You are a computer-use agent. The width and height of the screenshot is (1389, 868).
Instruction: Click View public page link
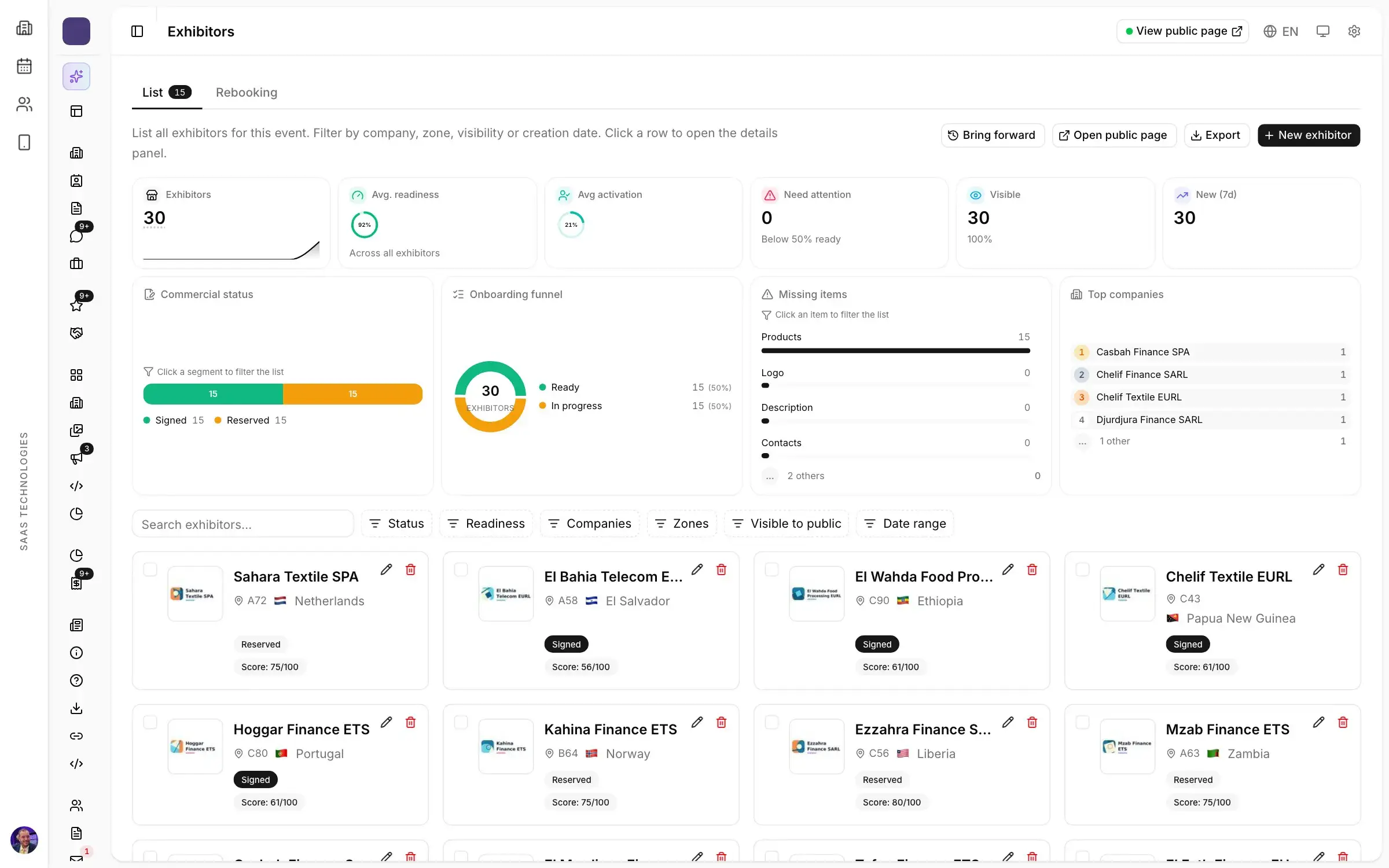point(1182,31)
